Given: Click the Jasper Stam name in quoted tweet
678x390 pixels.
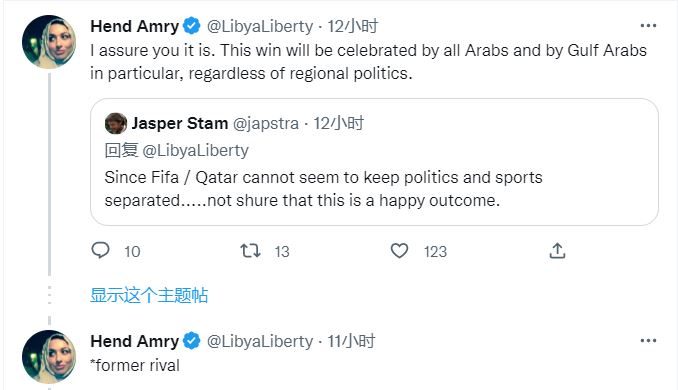Looking at the screenshot, I should coord(180,123).
